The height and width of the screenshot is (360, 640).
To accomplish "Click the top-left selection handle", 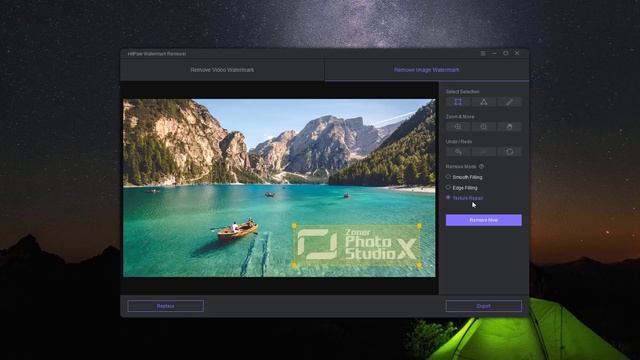I will click(294, 226).
